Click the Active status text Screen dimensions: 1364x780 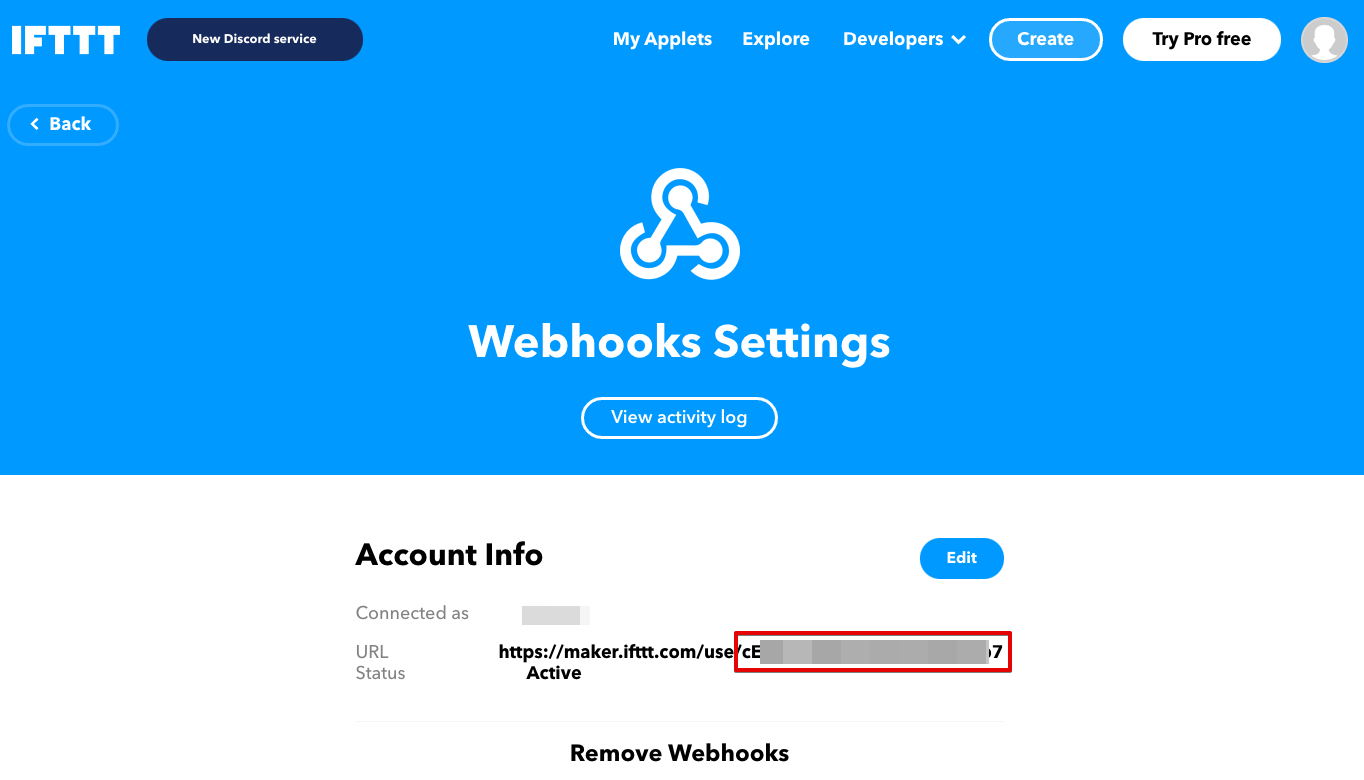pos(554,673)
